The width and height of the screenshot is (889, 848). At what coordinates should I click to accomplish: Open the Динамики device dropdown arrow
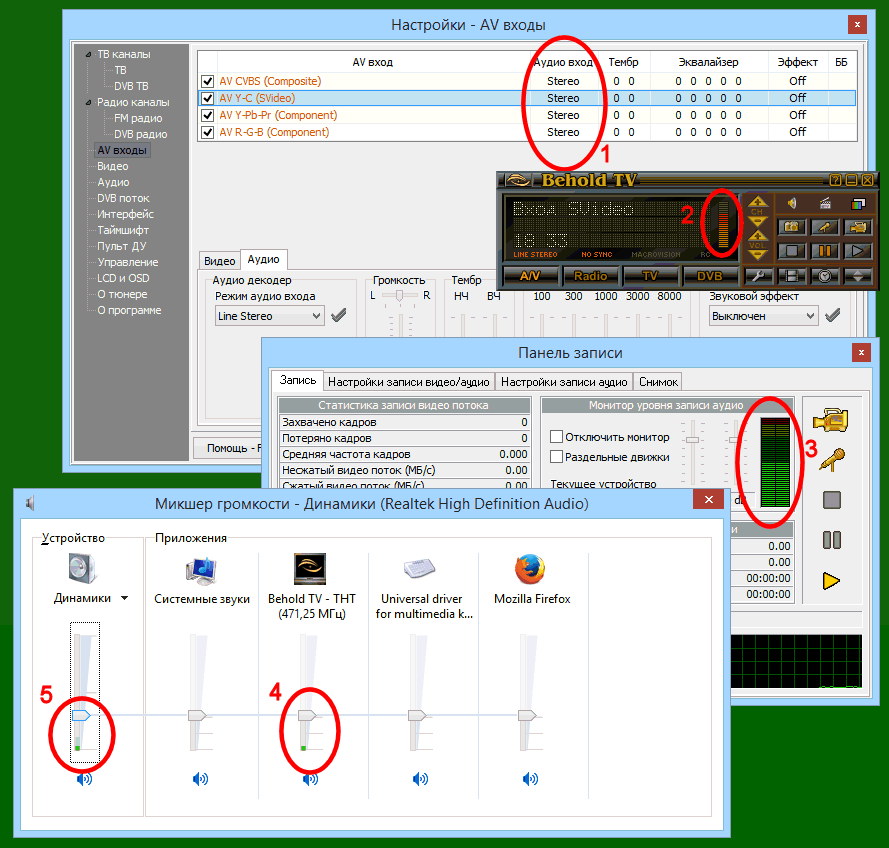[x=124, y=599]
